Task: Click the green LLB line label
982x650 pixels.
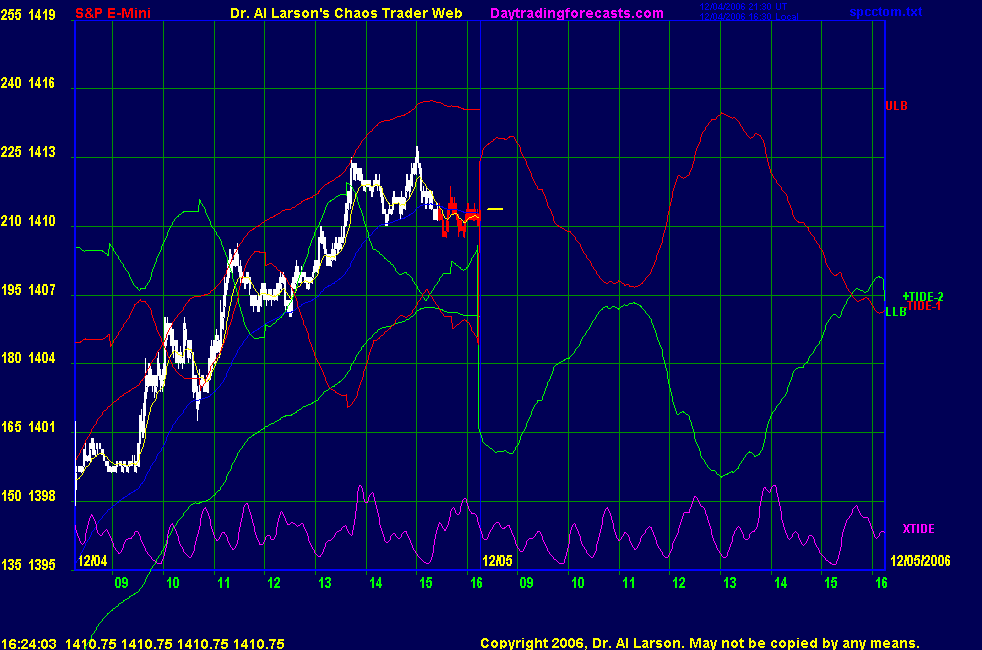Action: point(896,312)
